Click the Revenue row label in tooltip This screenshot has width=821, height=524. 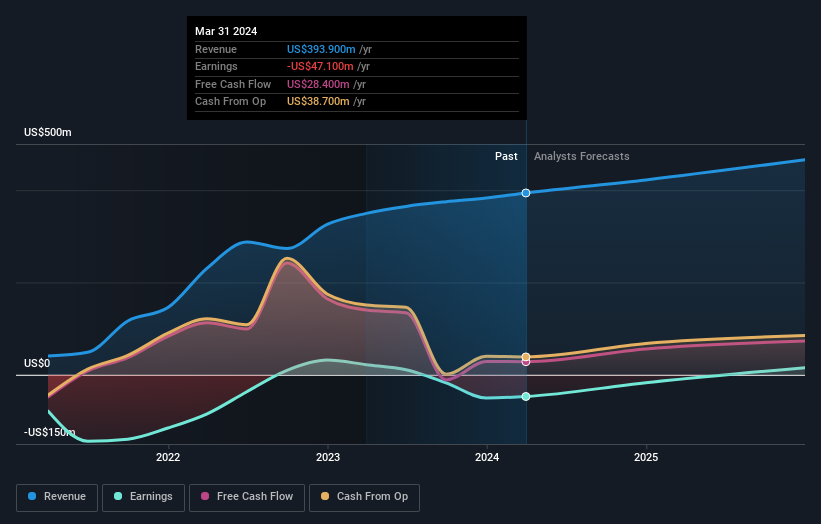coord(216,49)
